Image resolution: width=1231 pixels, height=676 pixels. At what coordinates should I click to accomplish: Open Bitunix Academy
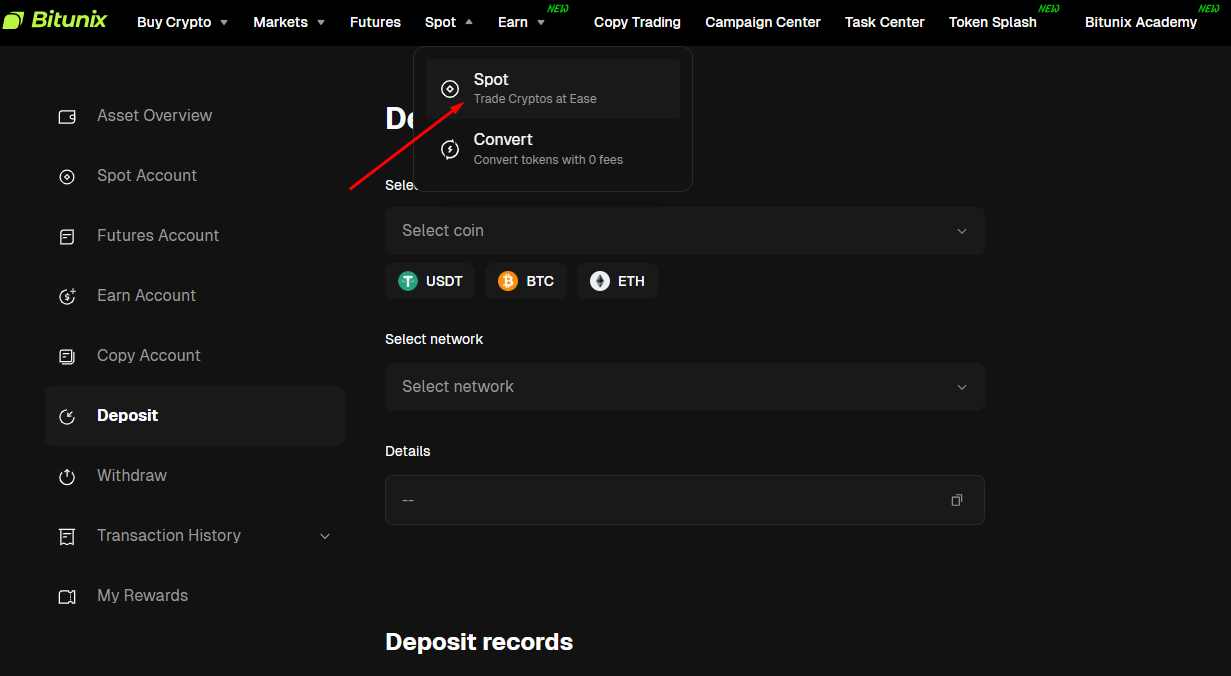tap(1141, 22)
